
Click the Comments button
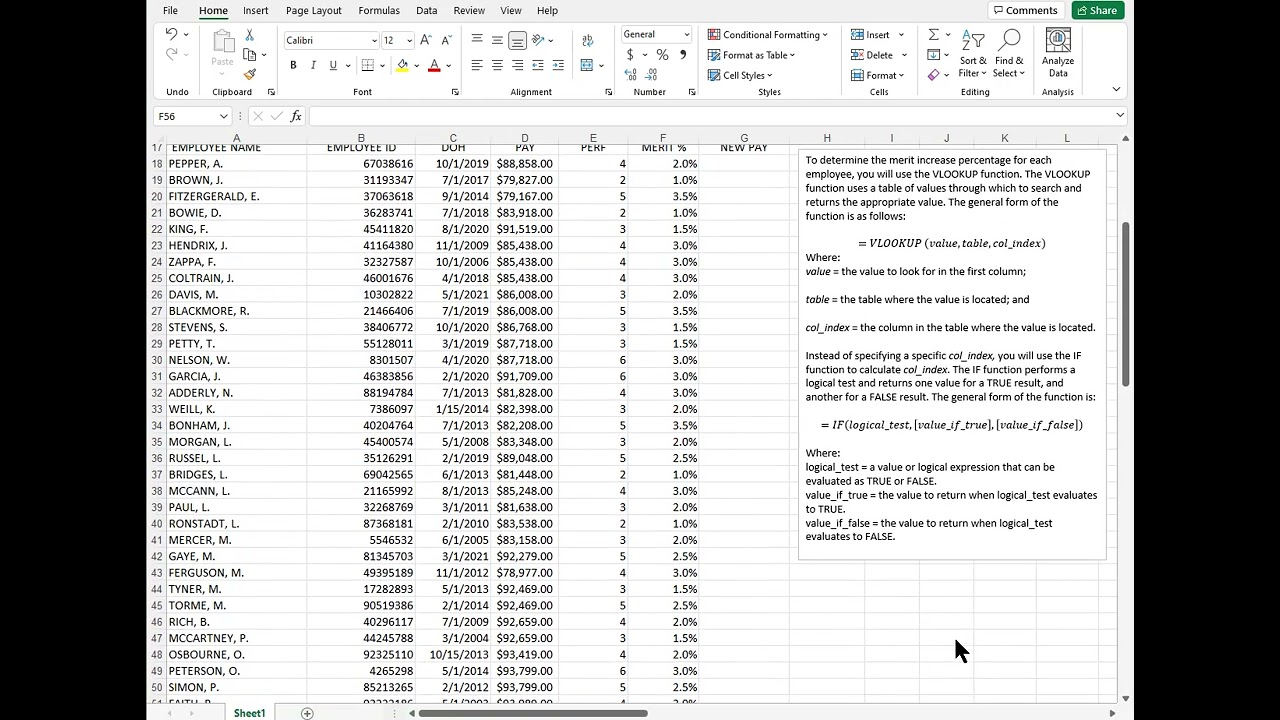[1025, 10]
